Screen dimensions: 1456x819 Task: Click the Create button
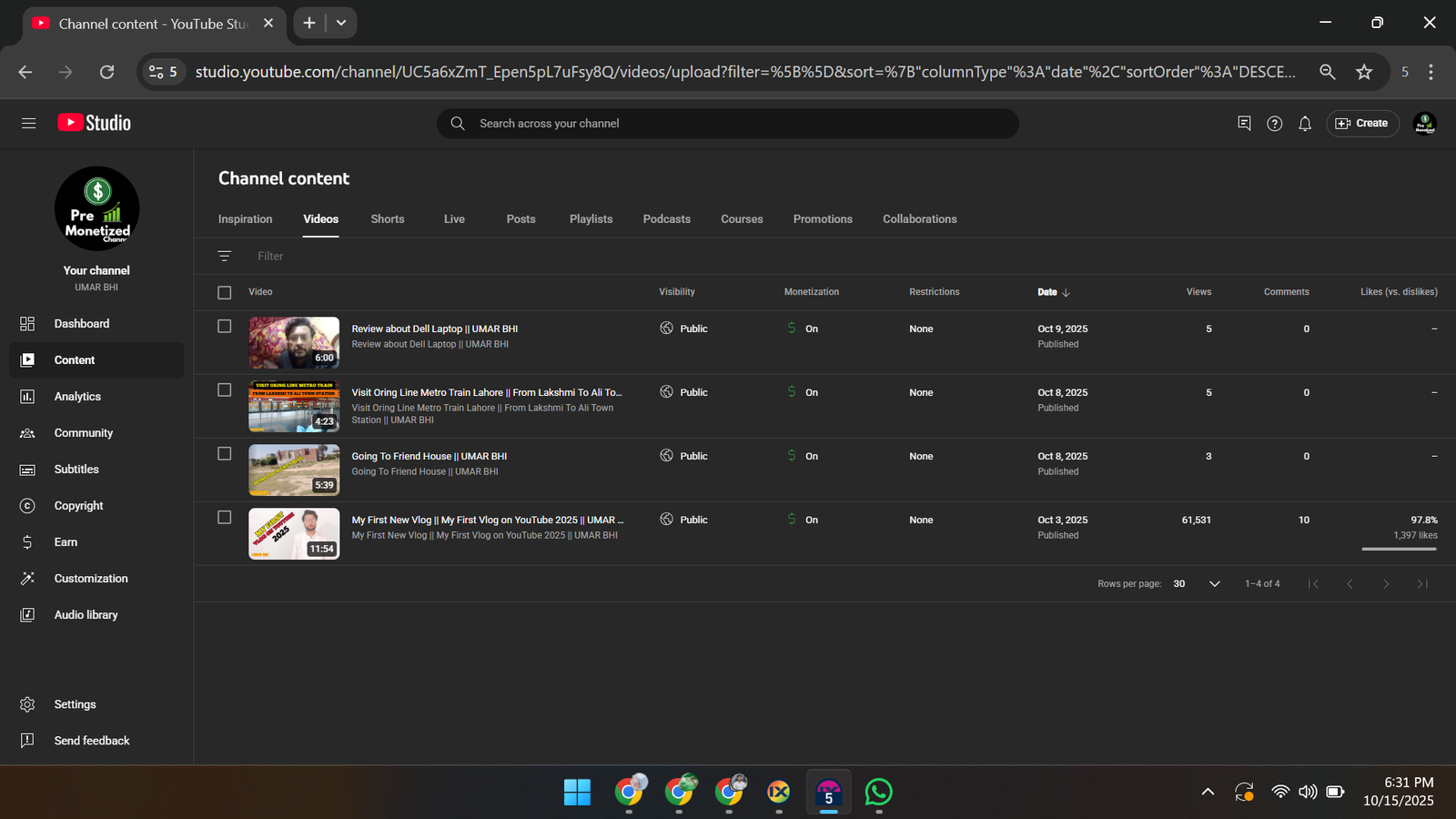[x=1362, y=124]
